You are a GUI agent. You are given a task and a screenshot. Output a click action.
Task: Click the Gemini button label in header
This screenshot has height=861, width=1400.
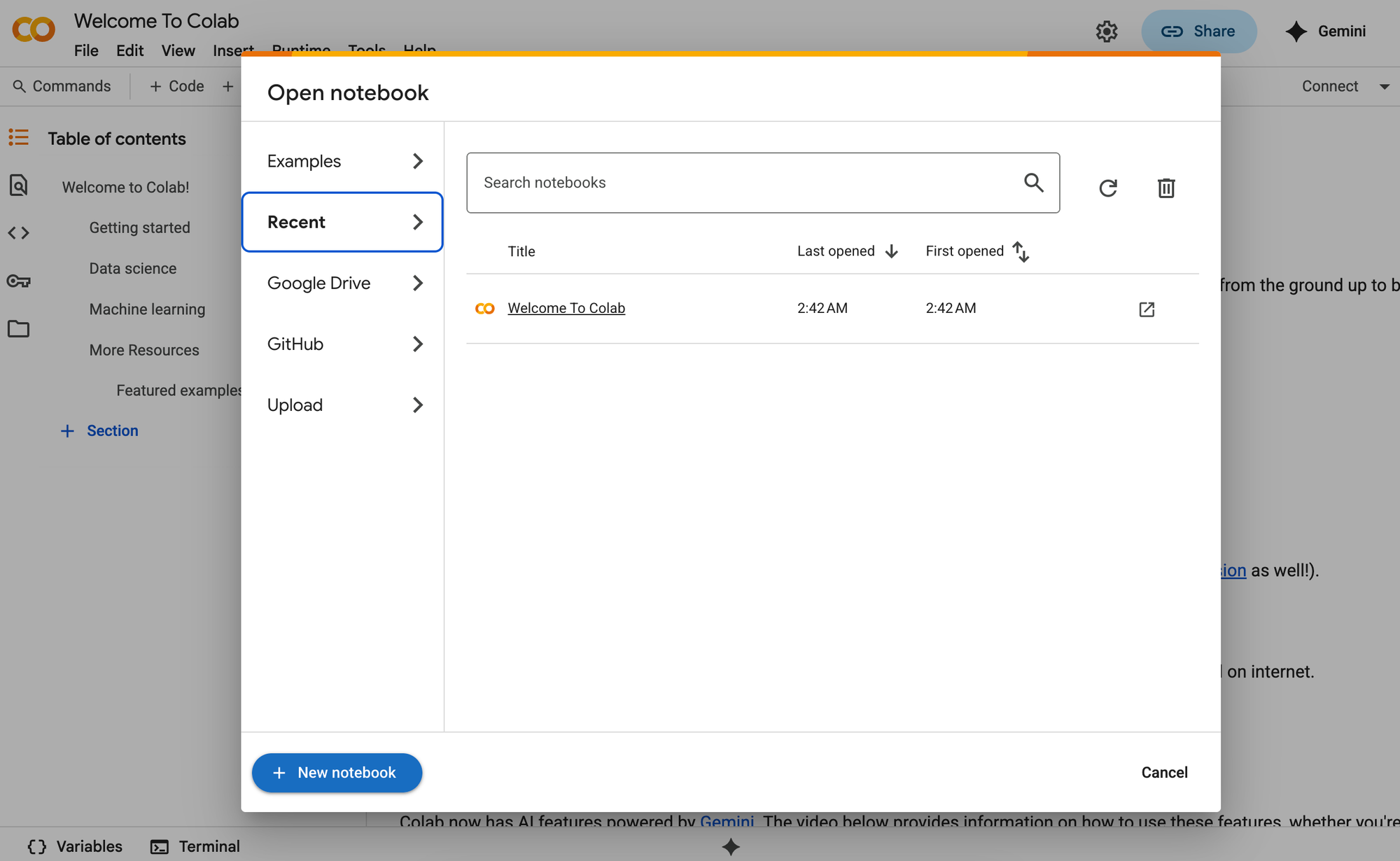click(1342, 31)
